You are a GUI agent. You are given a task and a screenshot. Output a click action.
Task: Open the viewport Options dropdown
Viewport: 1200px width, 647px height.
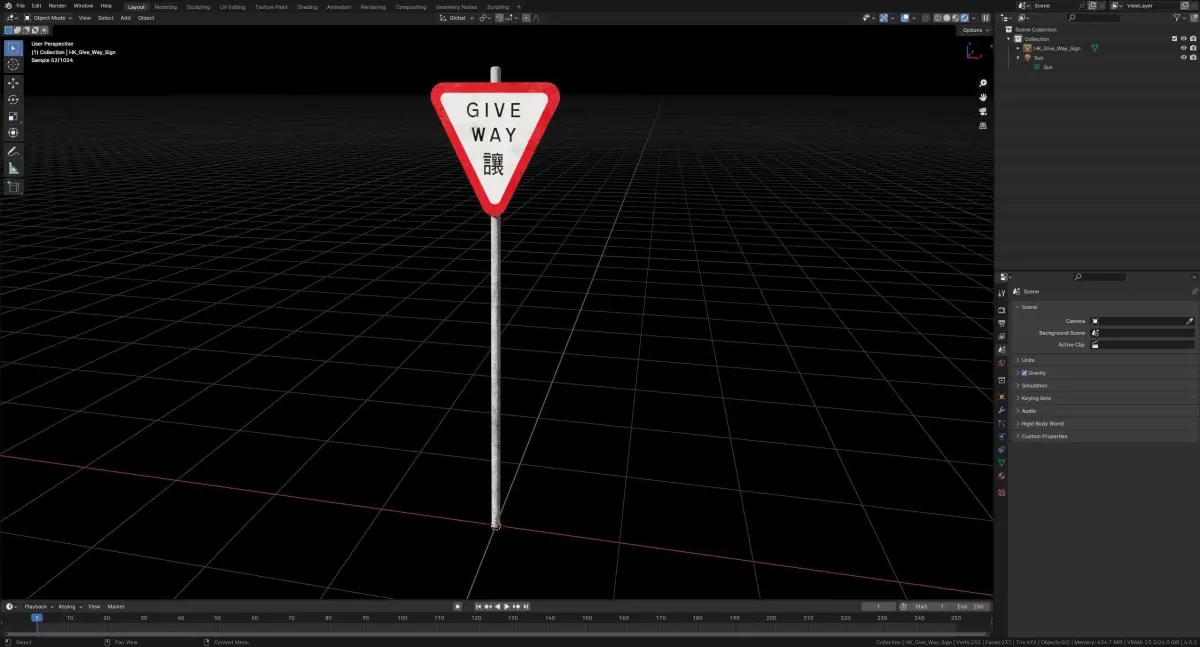tap(975, 30)
